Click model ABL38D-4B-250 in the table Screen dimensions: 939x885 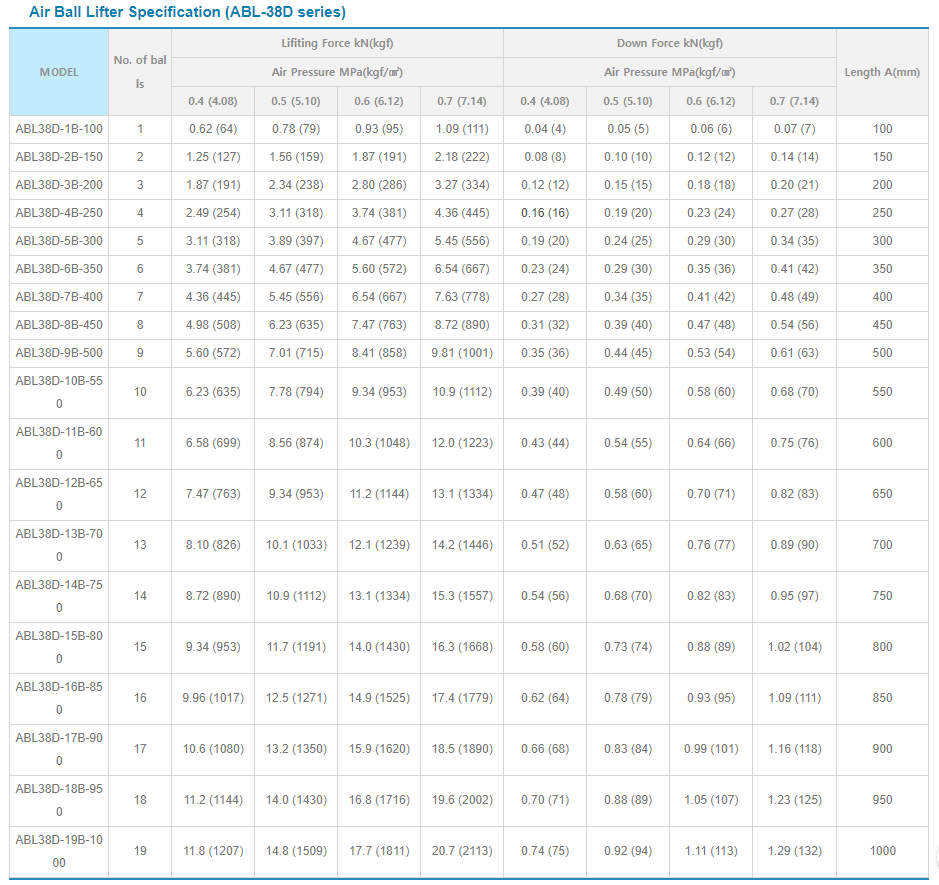click(x=59, y=213)
